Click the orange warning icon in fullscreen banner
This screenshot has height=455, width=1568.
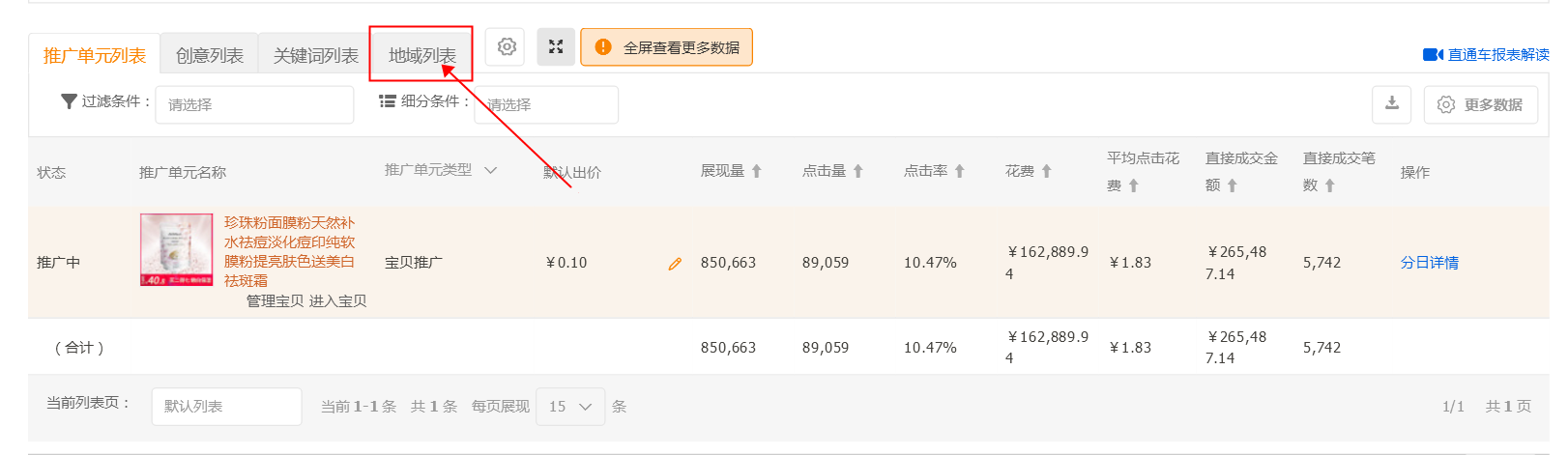click(x=603, y=46)
